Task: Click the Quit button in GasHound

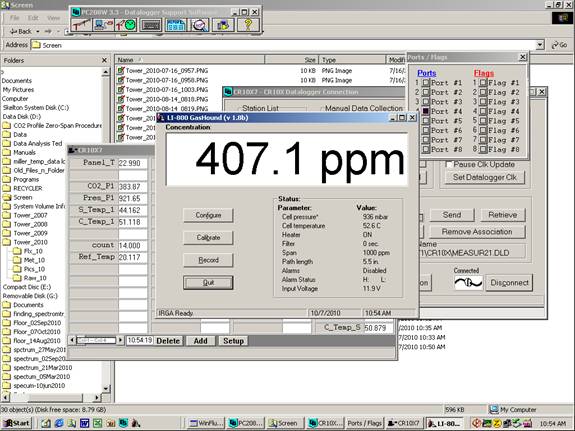Action: click(x=208, y=282)
